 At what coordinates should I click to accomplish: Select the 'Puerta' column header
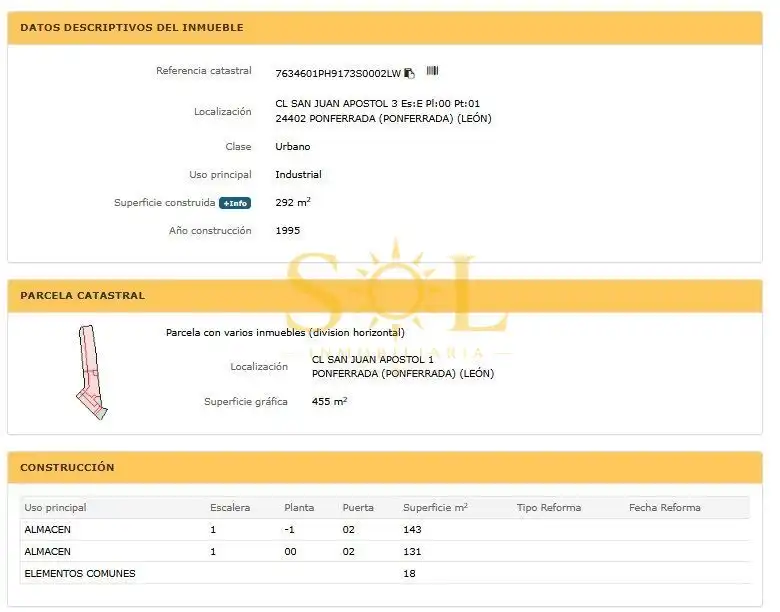pyautogui.click(x=358, y=508)
